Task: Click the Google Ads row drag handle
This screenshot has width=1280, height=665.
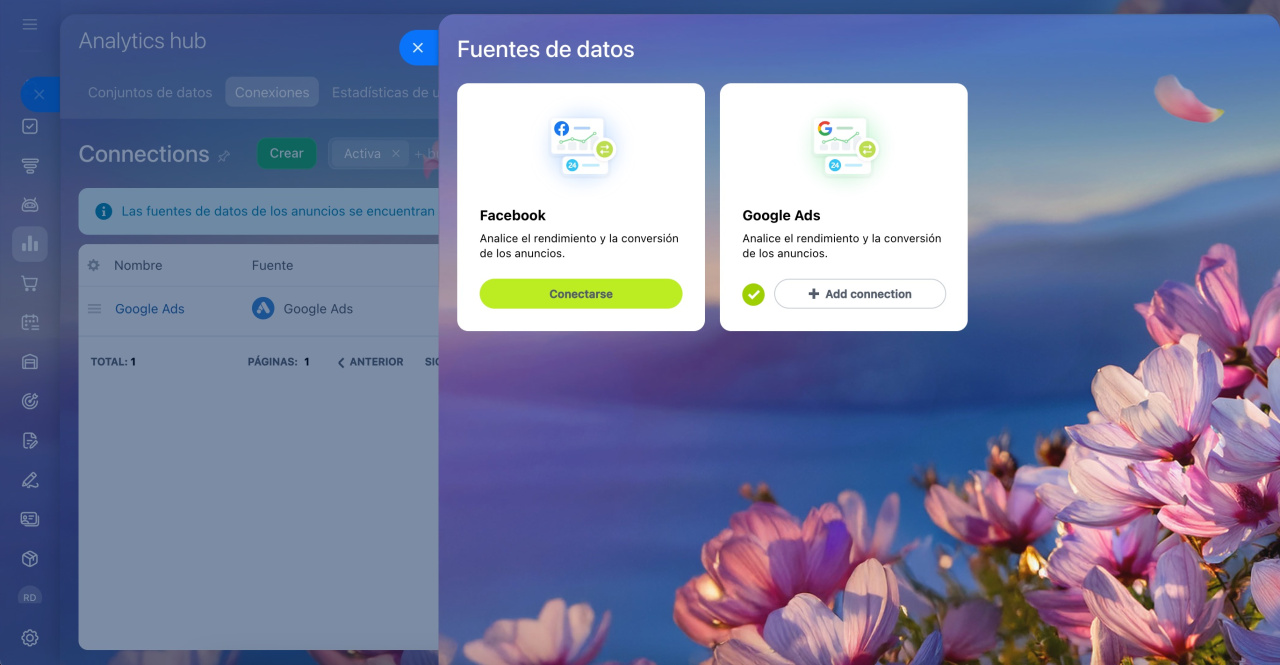Action: (x=94, y=309)
